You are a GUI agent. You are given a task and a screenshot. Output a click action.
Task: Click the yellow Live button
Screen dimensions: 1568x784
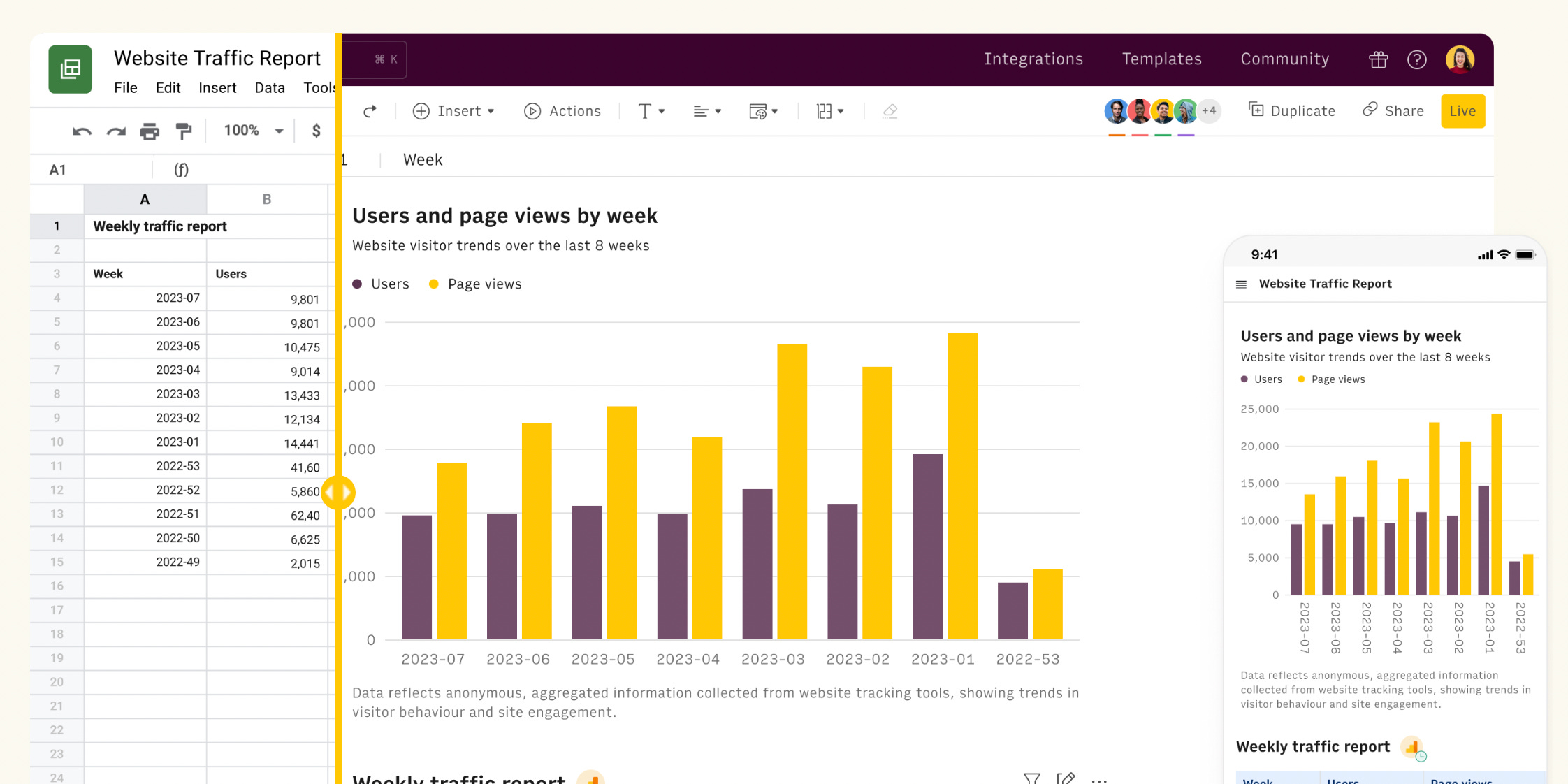[x=1462, y=111]
